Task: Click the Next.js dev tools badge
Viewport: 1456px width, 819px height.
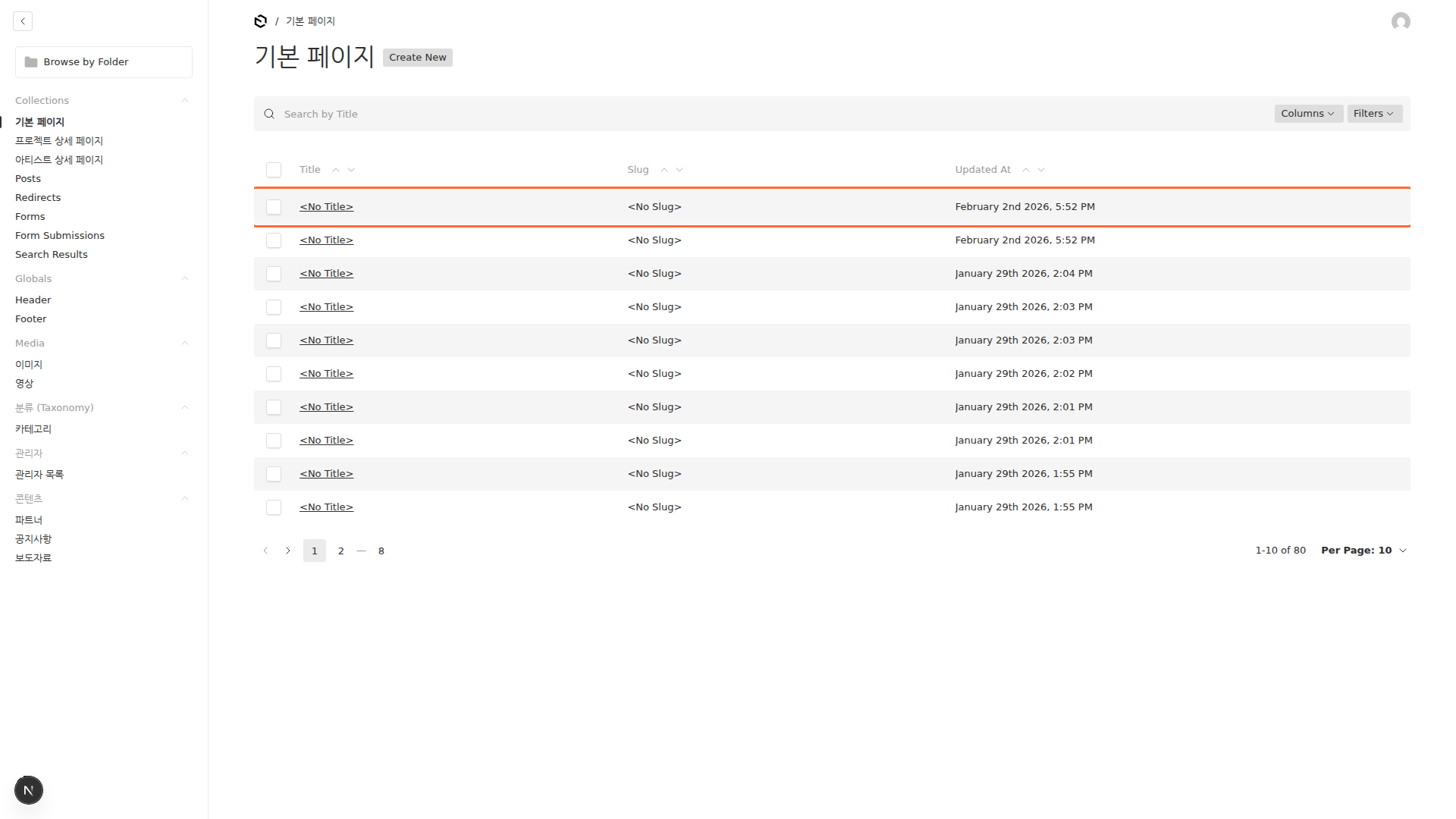Action: coord(29,790)
